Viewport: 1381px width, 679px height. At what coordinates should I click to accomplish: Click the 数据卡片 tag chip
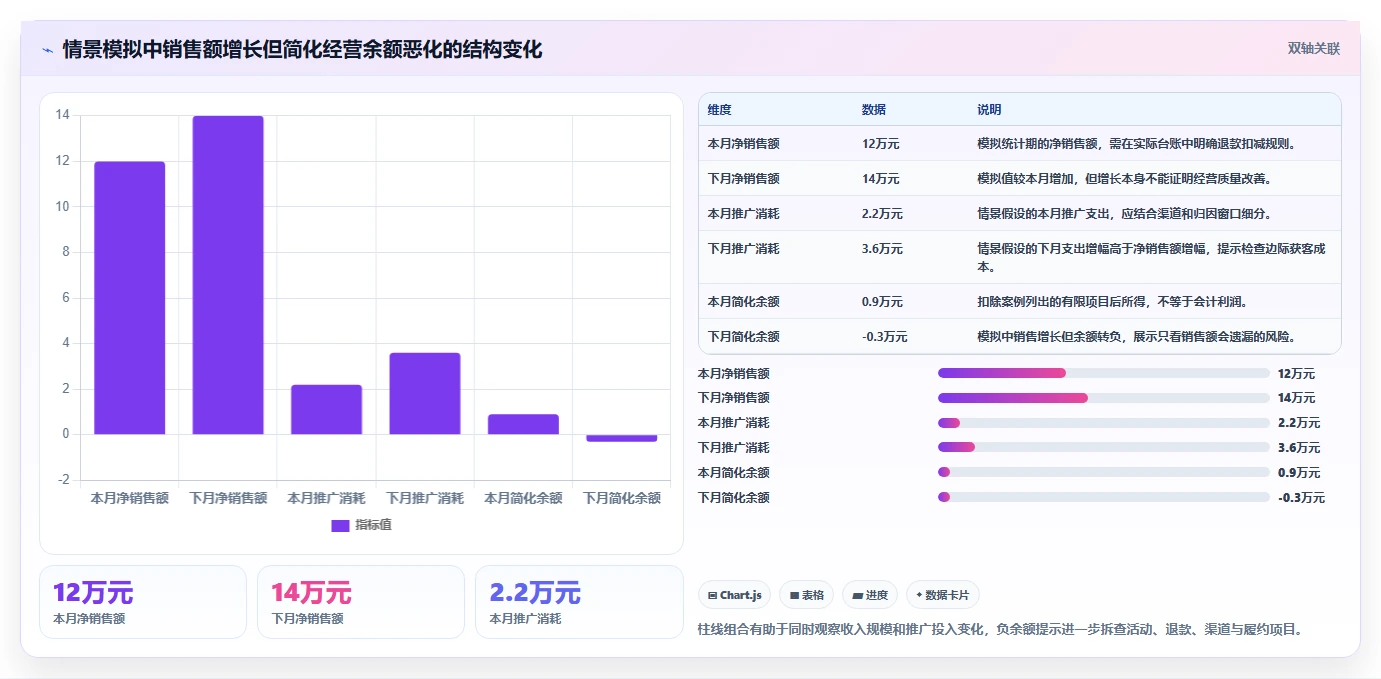point(943,595)
